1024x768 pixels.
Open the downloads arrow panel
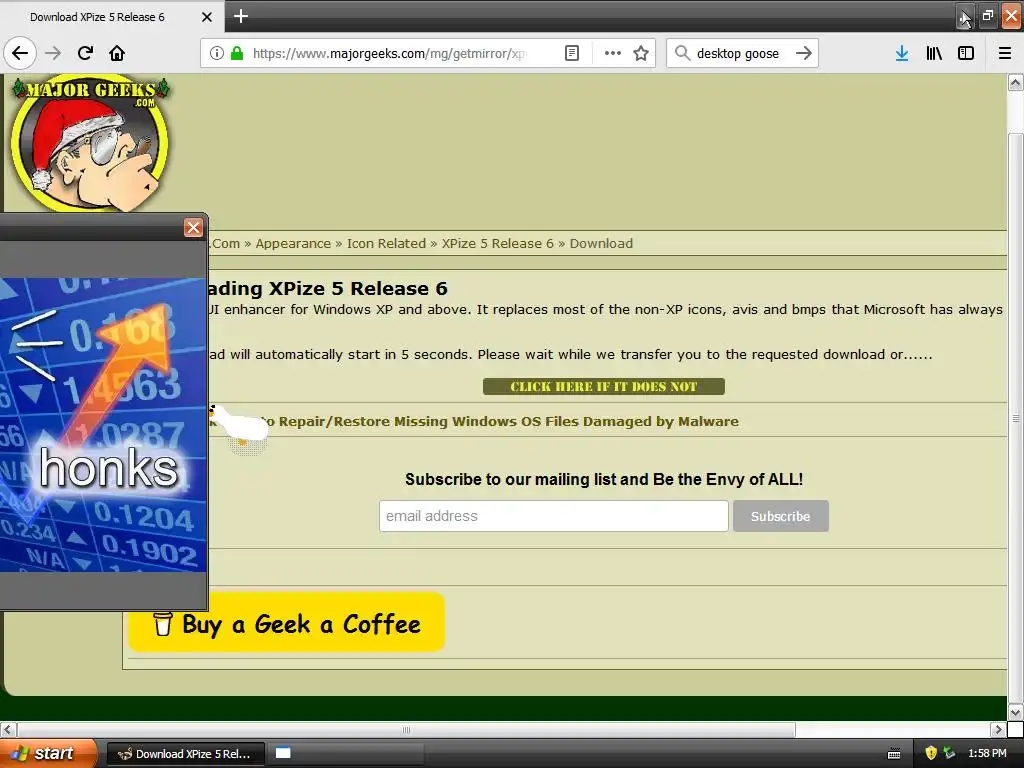tap(901, 53)
